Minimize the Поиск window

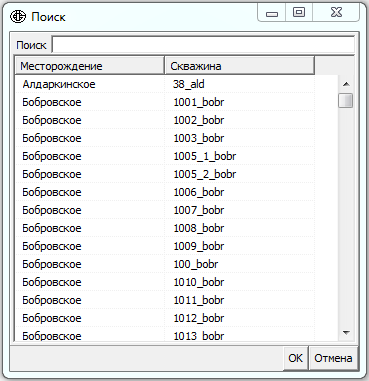point(272,13)
